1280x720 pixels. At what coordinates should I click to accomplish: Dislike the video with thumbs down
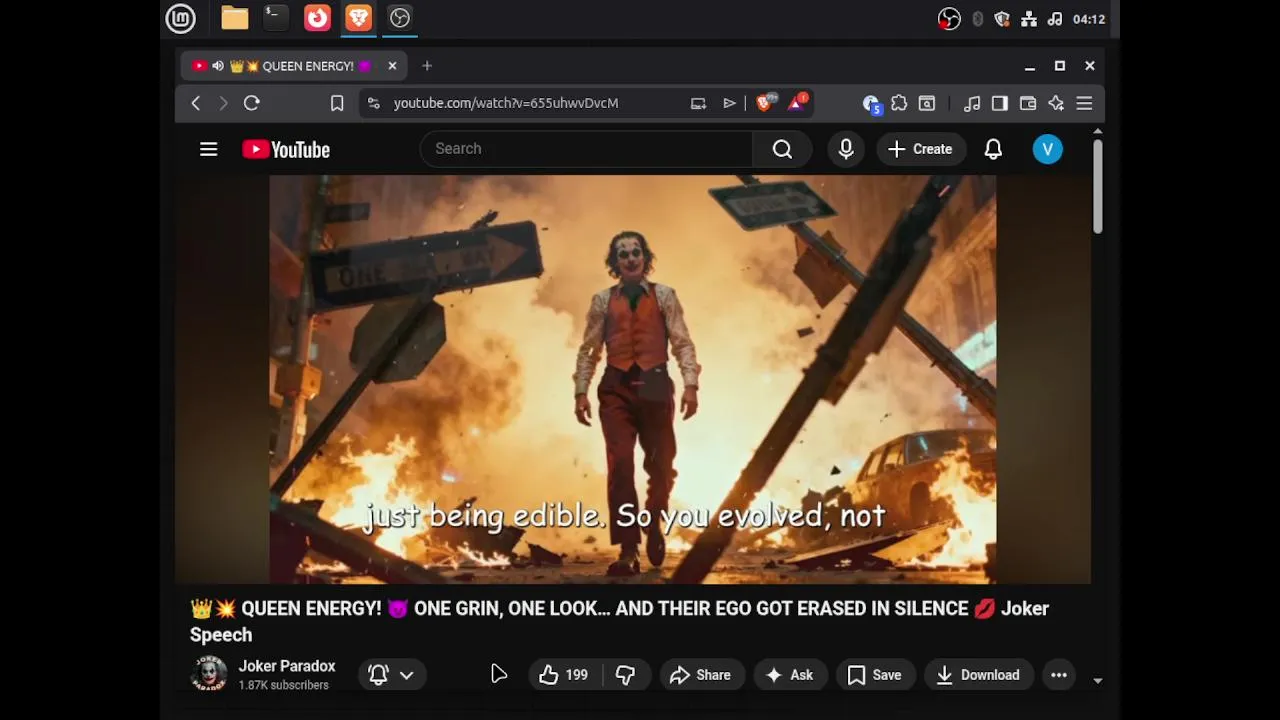tap(626, 675)
